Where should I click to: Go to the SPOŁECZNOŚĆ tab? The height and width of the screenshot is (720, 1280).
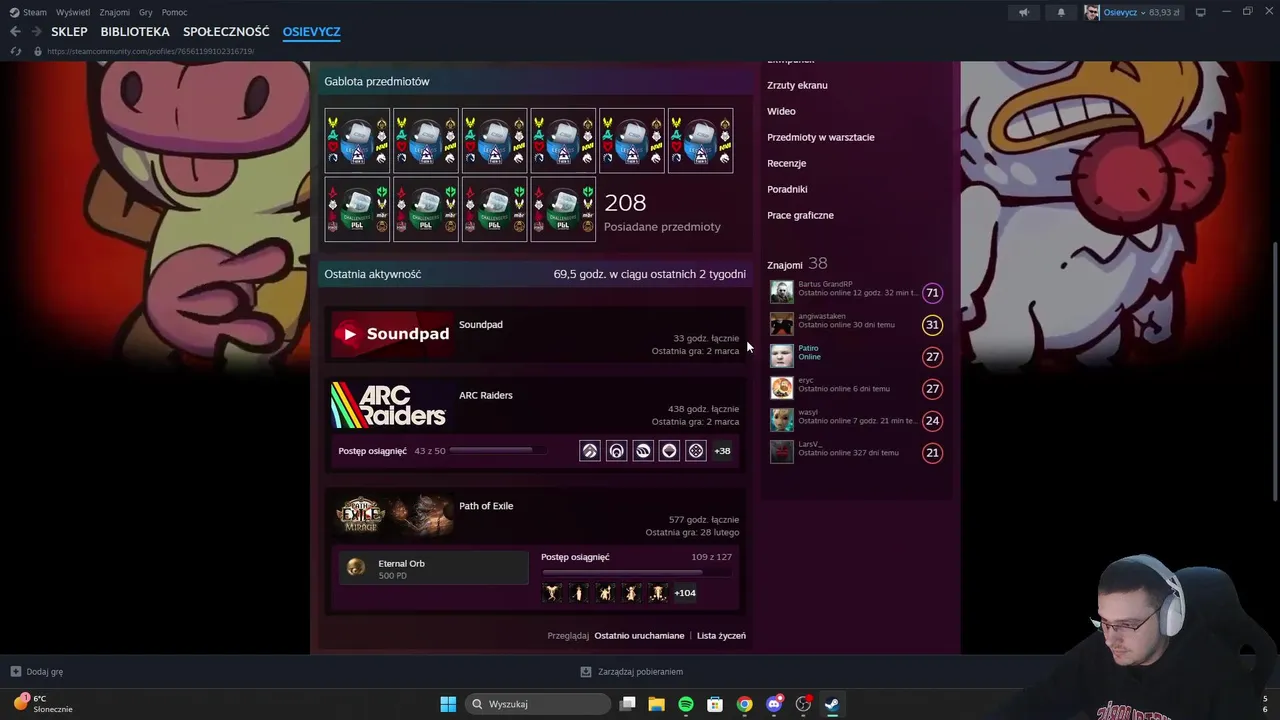(x=226, y=32)
